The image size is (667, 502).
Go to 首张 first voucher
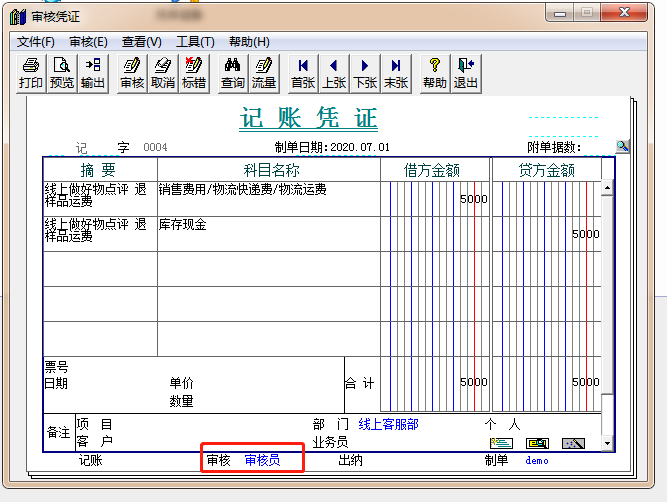pyautogui.click(x=303, y=73)
